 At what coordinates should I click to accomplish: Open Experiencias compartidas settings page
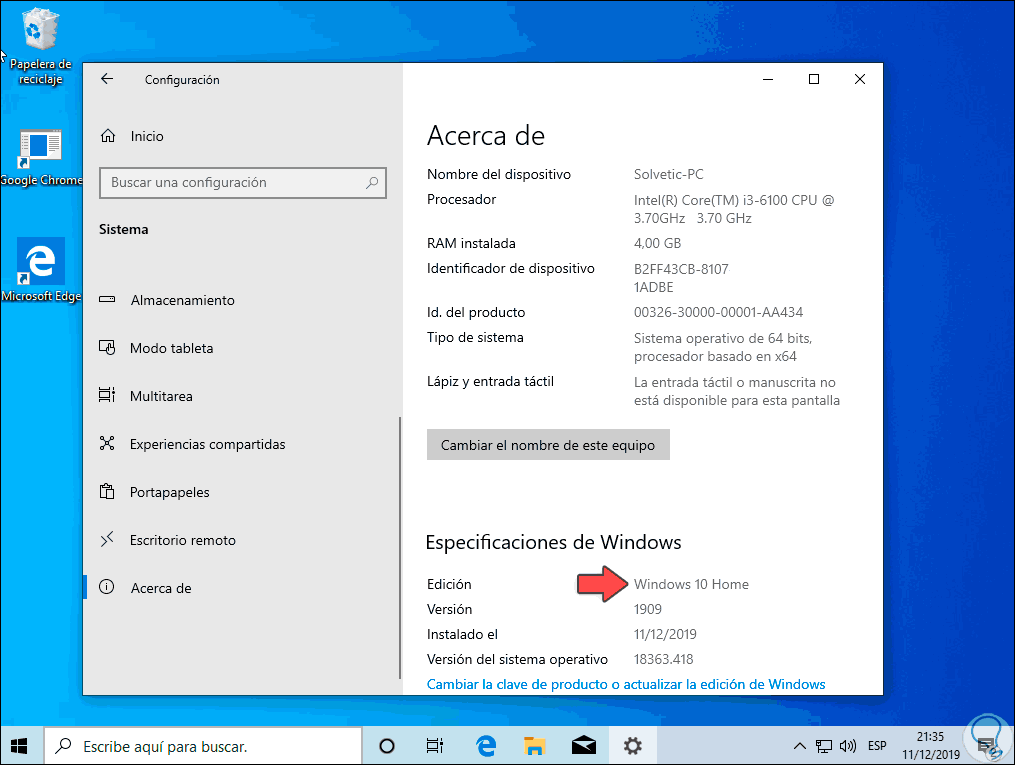click(x=208, y=443)
